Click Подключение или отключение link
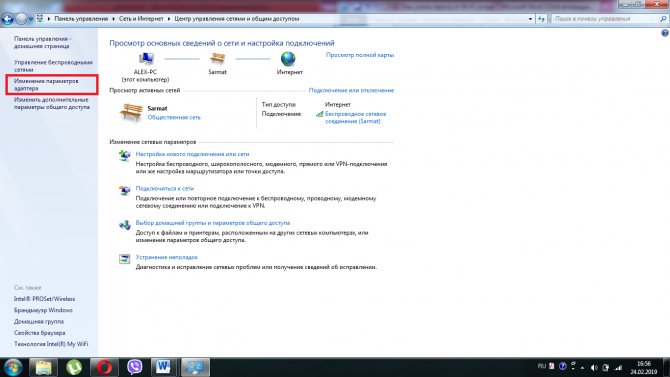Viewport: 670px width, 377px height. click(351, 91)
